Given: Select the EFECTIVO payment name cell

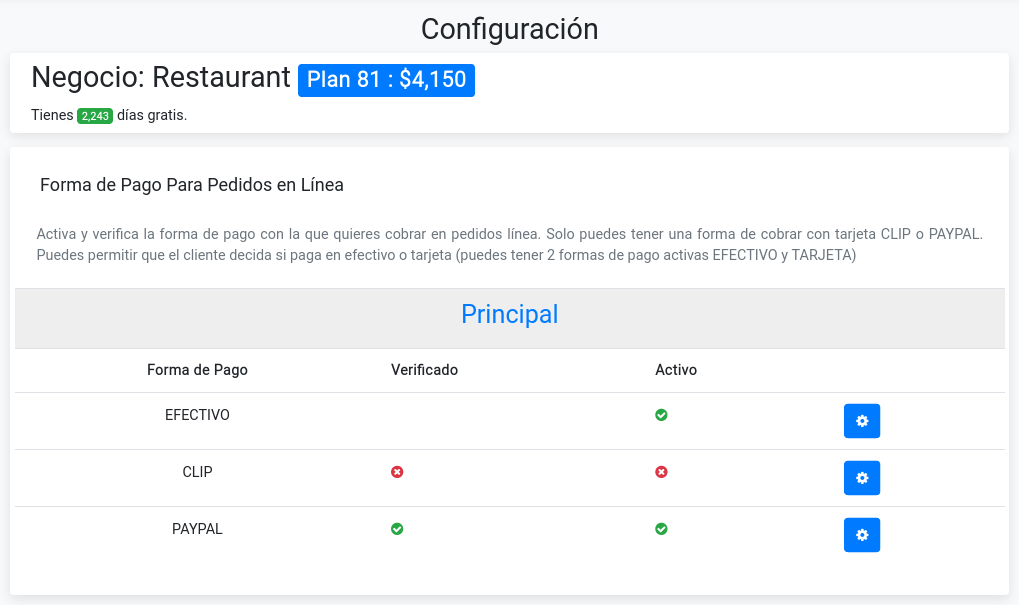Looking at the screenshot, I should tap(197, 415).
